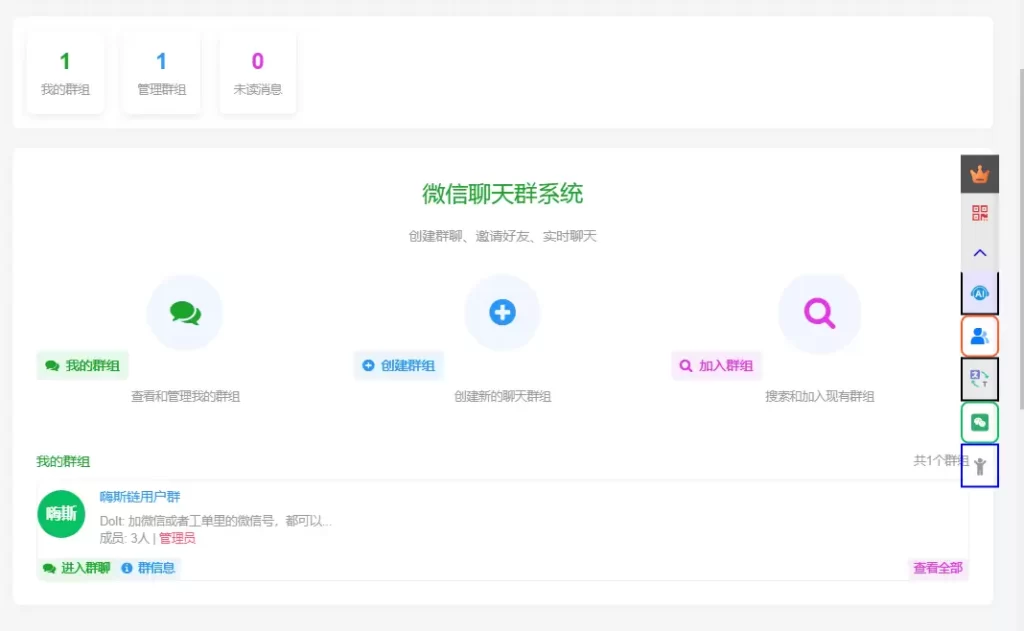The width and height of the screenshot is (1024, 631).
Task: Click the group's last message preview text
Action: tap(216, 521)
